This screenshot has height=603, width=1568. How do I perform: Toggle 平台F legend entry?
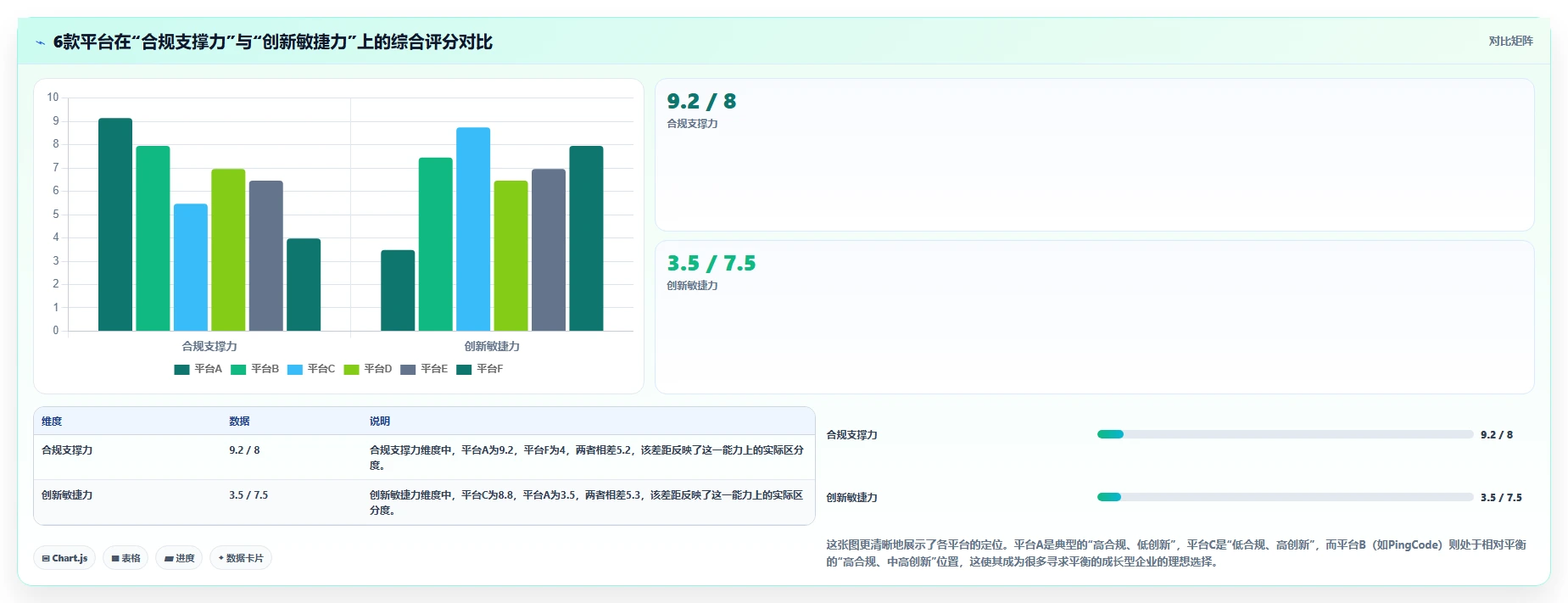(480, 369)
